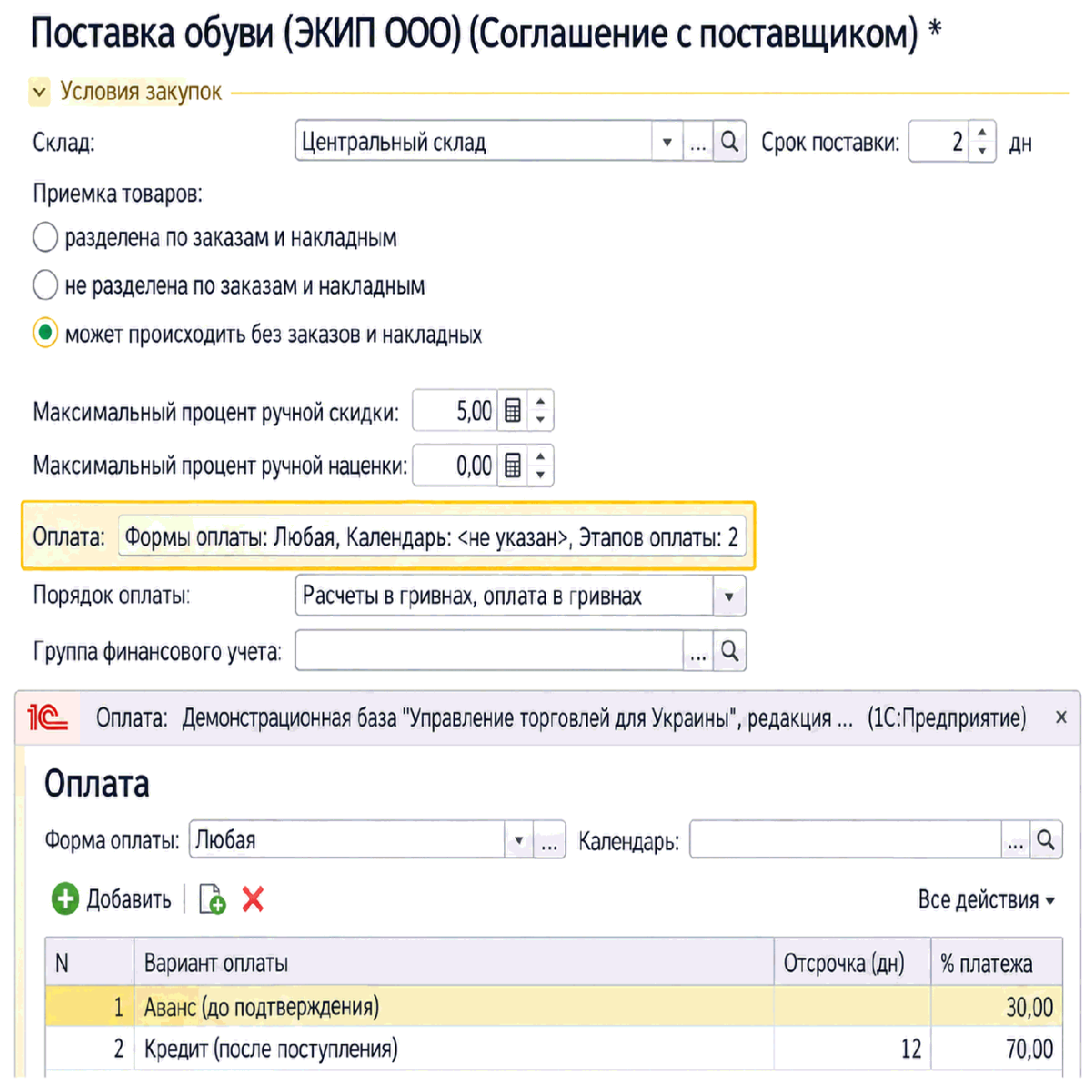
Task: Expand the Форма оплаты dropdown arrow
Action: 519,840
